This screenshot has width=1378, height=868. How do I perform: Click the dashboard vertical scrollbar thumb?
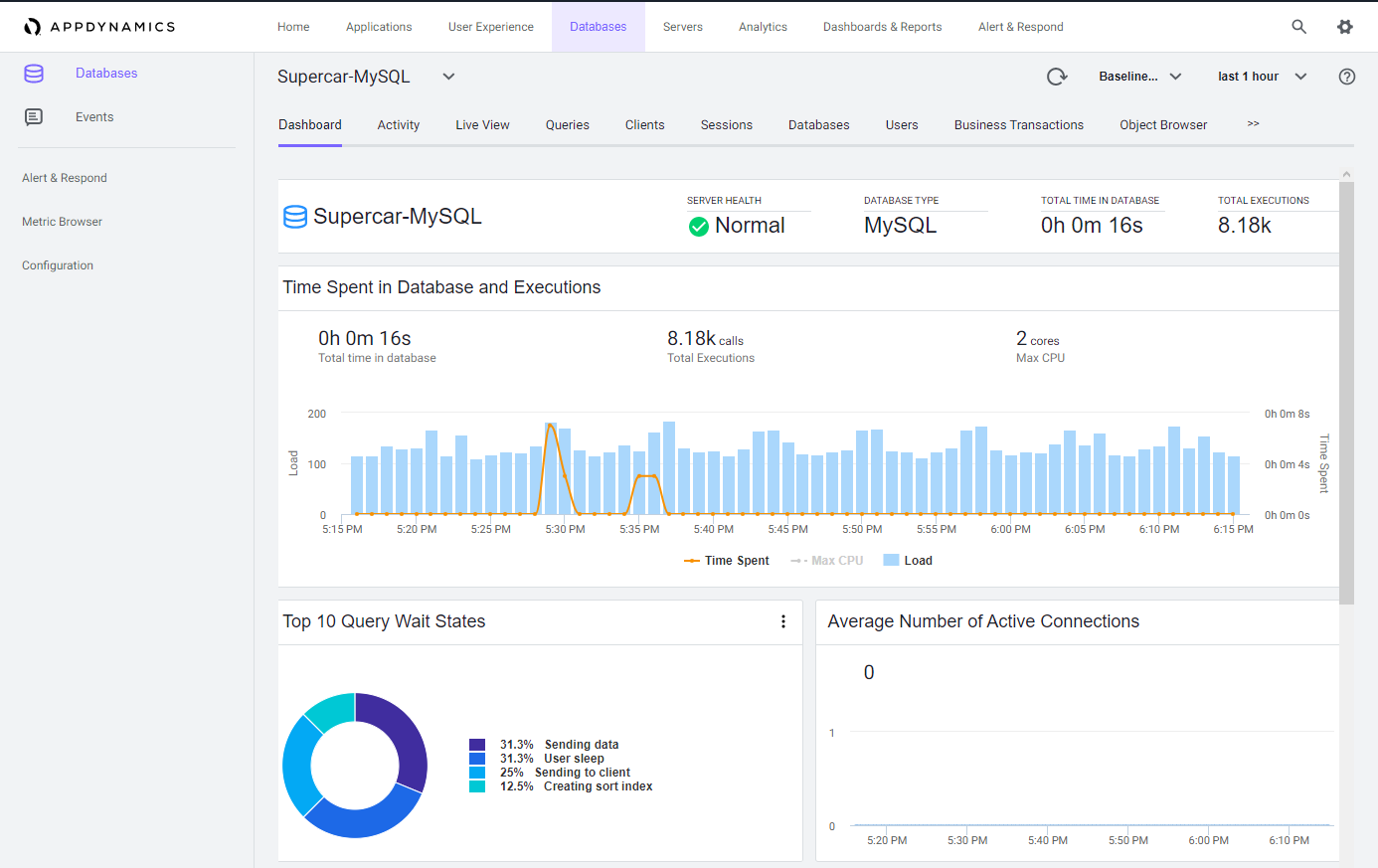pos(1346,393)
